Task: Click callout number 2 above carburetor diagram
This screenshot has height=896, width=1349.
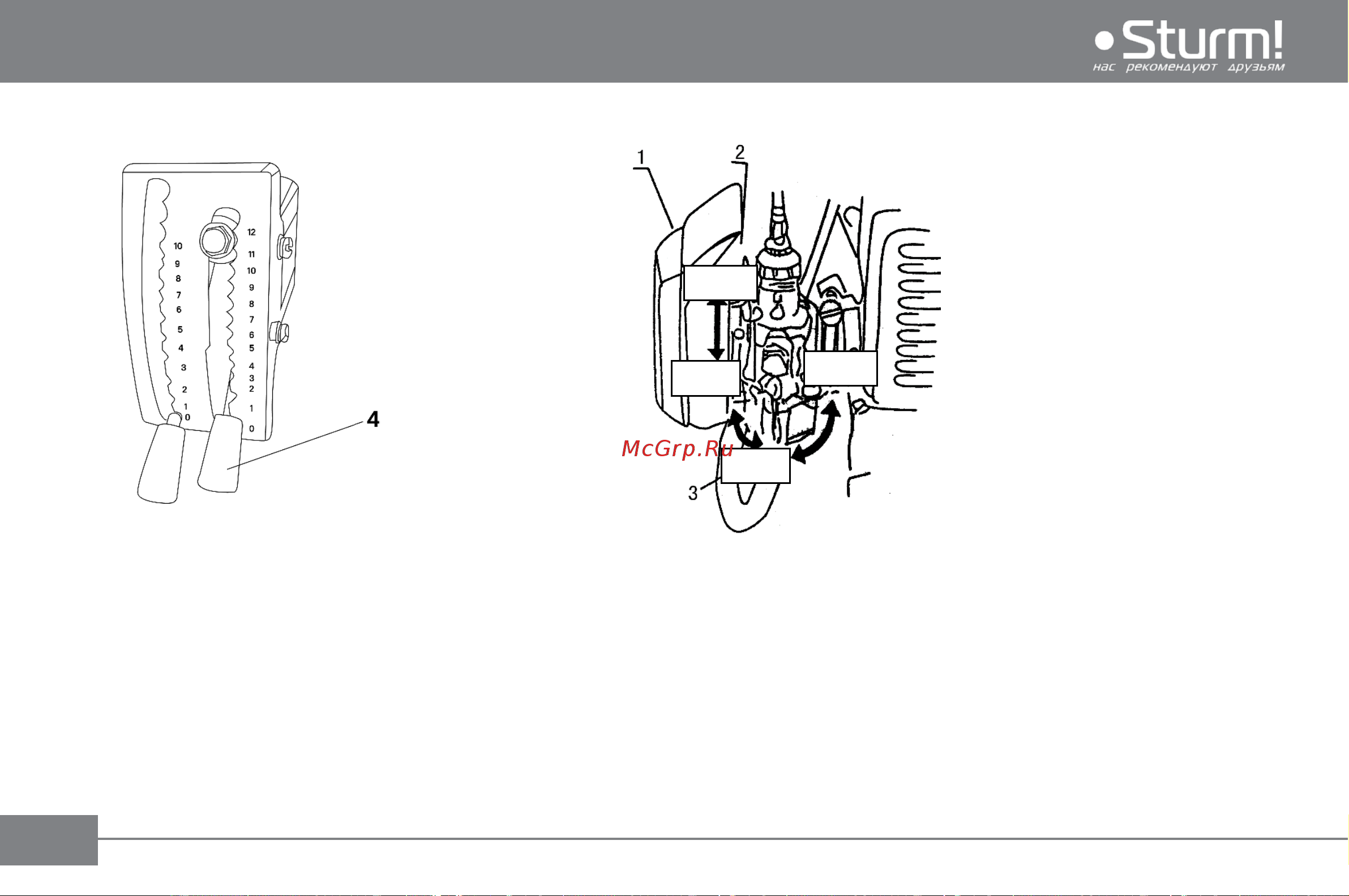Action: [739, 152]
